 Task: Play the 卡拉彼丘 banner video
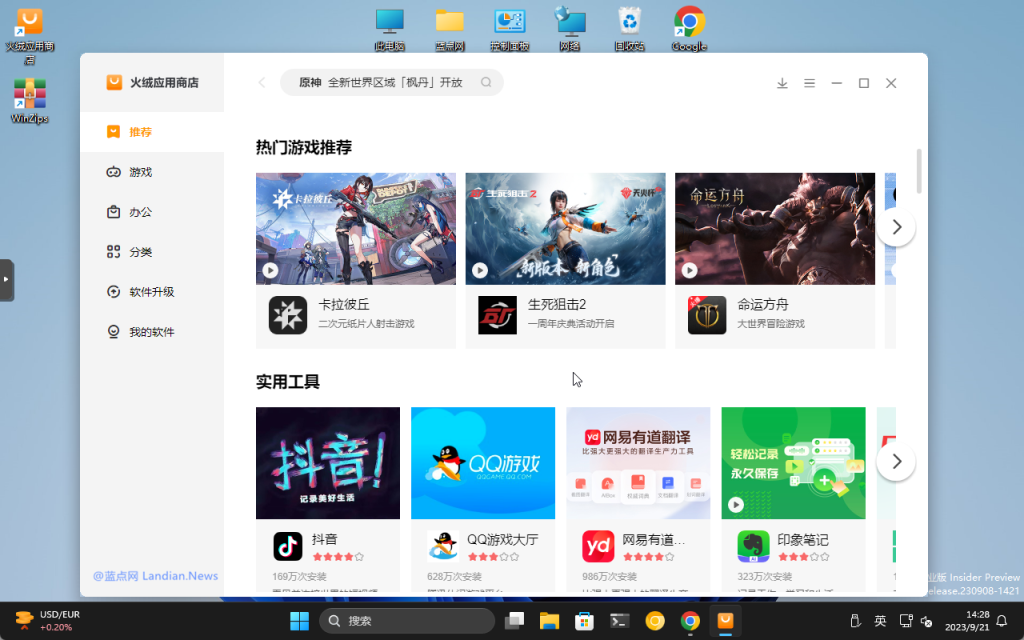(x=270, y=270)
